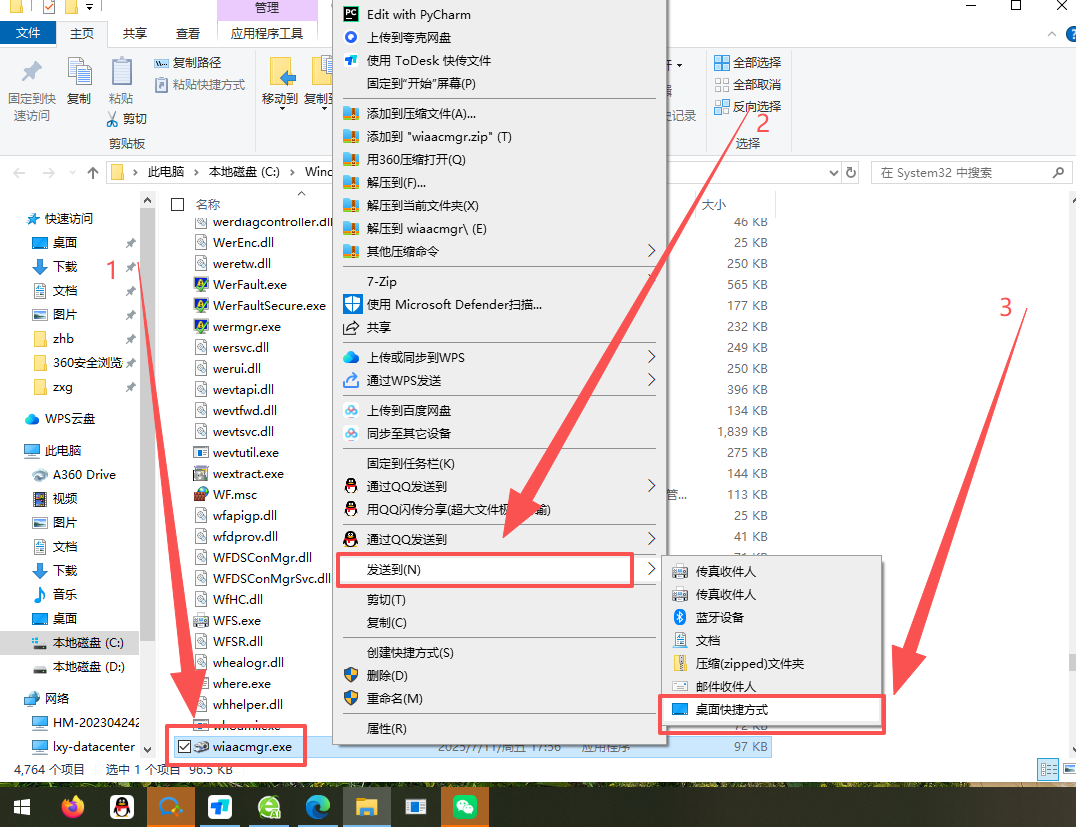This screenshot has width=1076, height=827.
Task: Click 同步至其它设备 icon
Action: (x=351, y=433)
